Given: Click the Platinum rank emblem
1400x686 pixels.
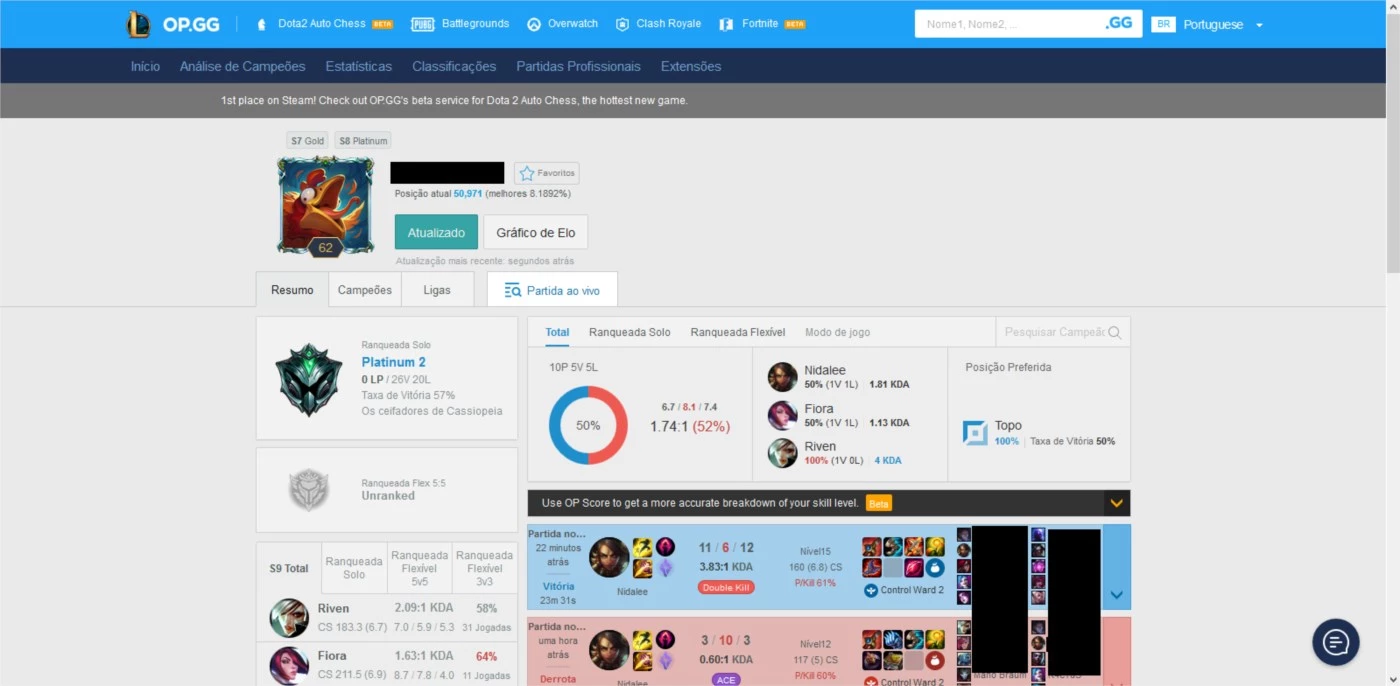Looking at the screenshot, I should pyautogui.click(x=309, y=379).
